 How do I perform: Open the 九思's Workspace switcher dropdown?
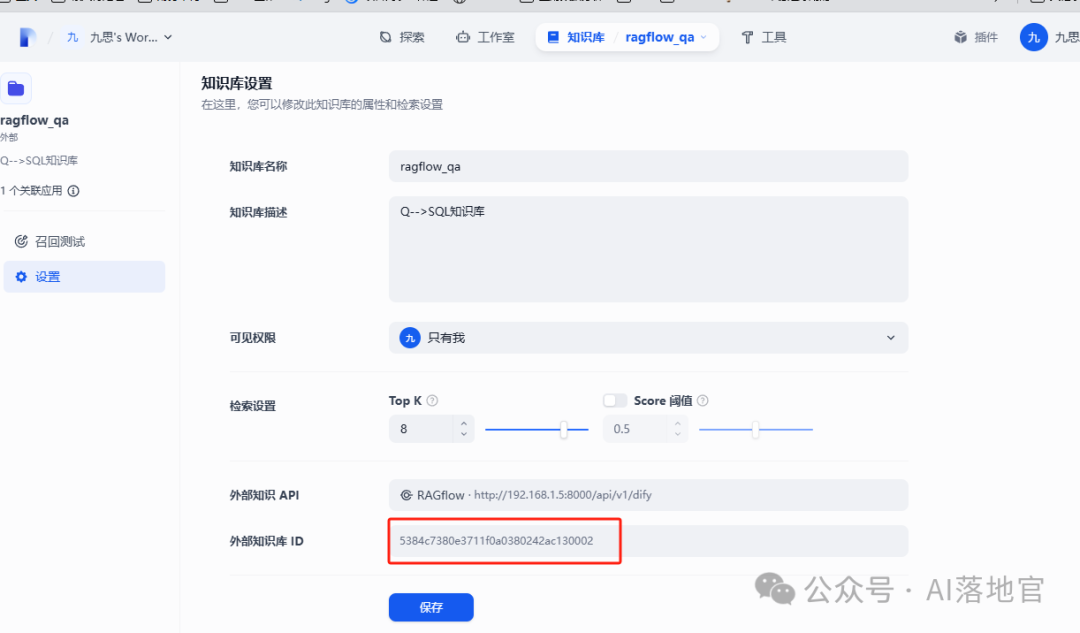pos(118,37)
